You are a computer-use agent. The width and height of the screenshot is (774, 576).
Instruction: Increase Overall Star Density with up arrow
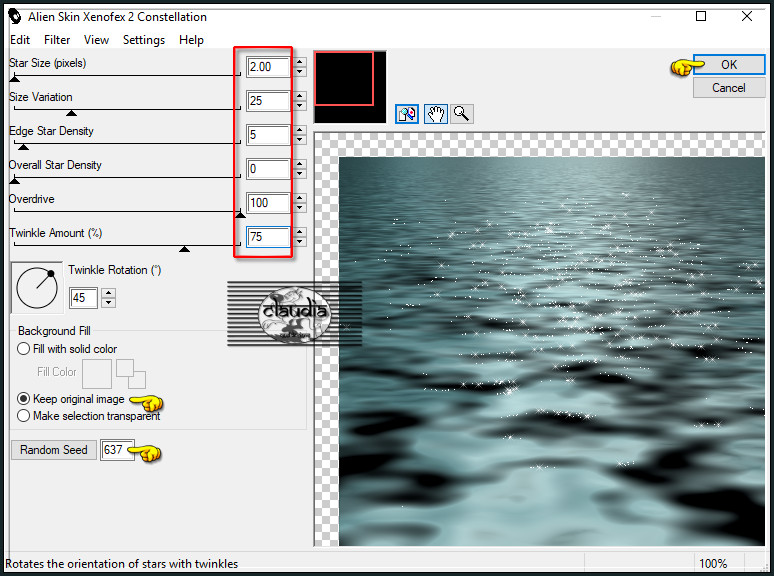pyautogui.click(x=300, y=164)
